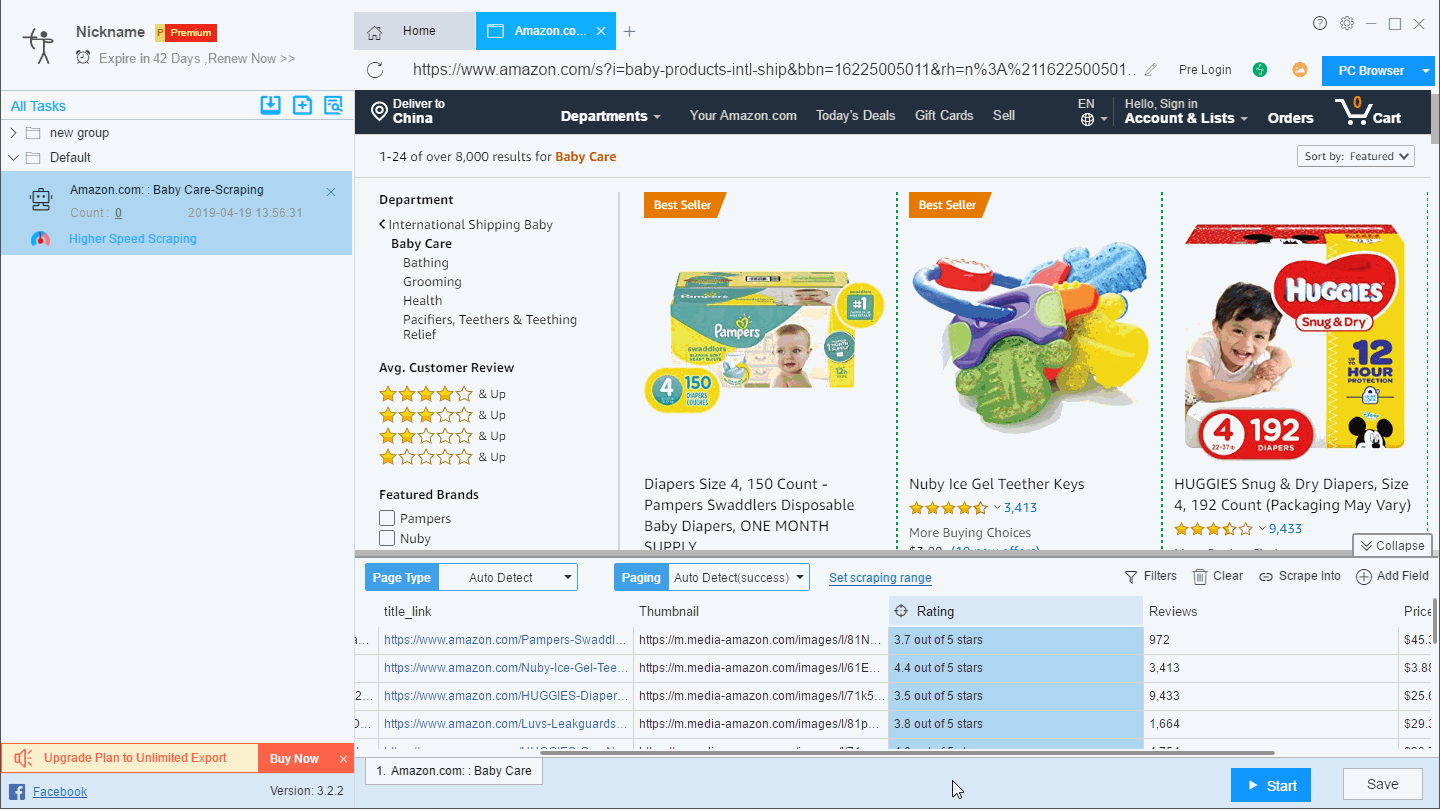The image size is (1440, 810).
Task: Tick the Nuby brand checkbox
Action: coord(387,538)
